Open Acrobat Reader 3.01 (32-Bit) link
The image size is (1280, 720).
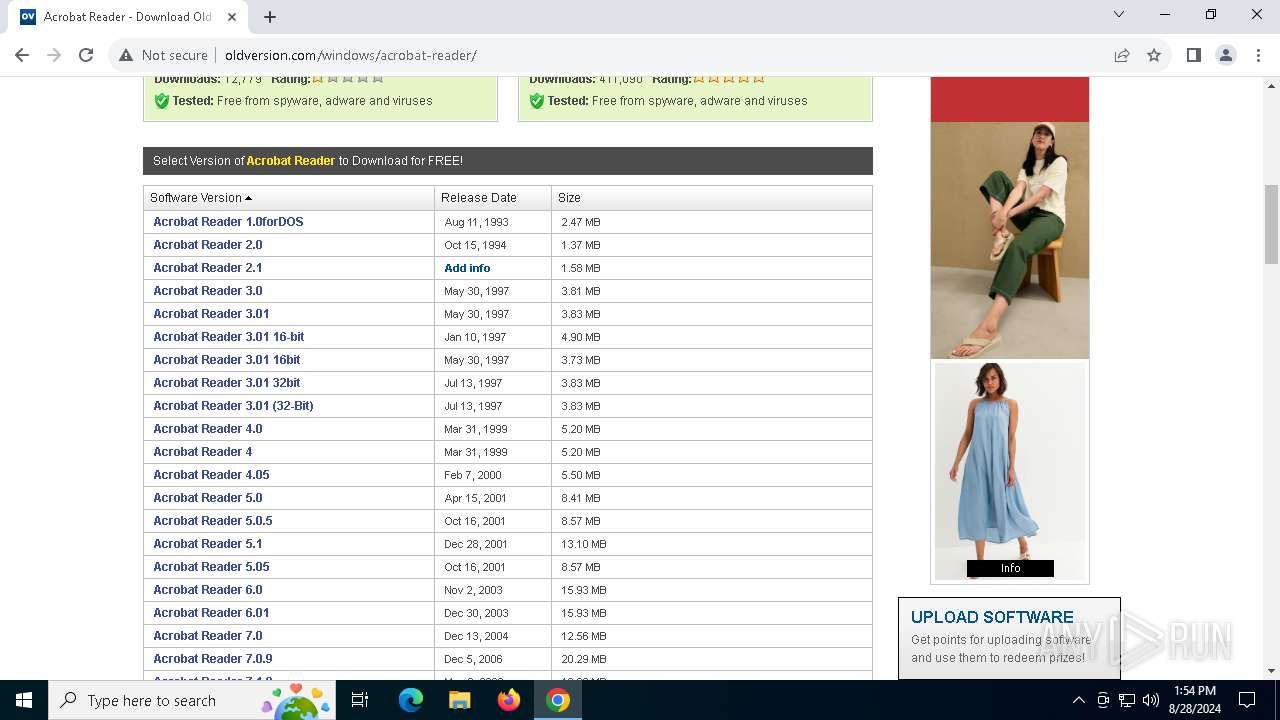[233, 406]
